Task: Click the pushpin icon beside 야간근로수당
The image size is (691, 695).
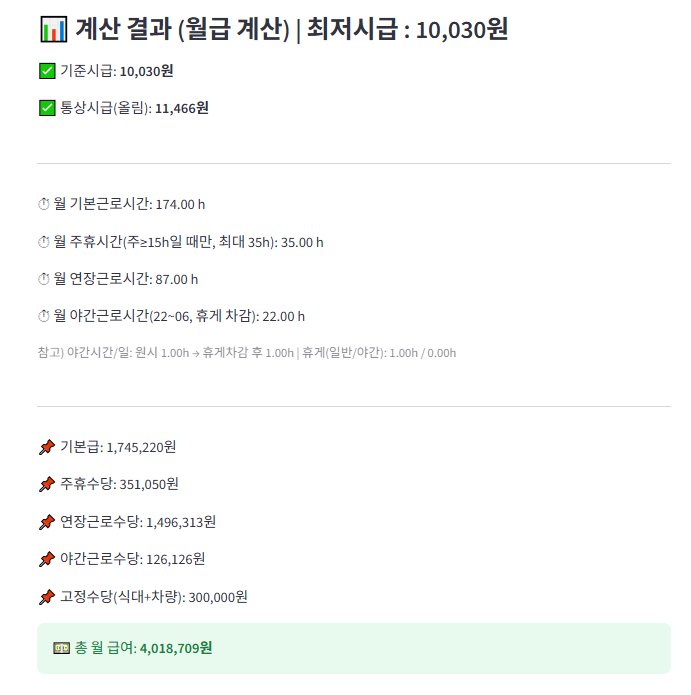Action: click(47, 559)
